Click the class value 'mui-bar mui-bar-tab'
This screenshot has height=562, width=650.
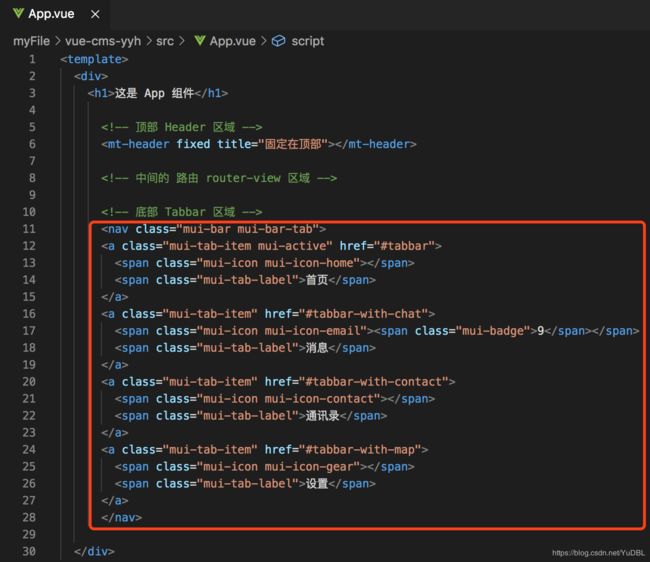coord(248,229)
